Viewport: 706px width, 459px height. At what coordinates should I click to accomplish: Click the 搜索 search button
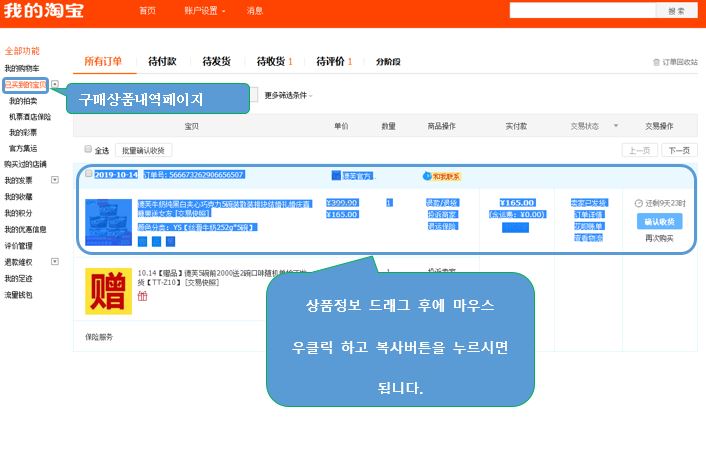(x=676, y=11)
